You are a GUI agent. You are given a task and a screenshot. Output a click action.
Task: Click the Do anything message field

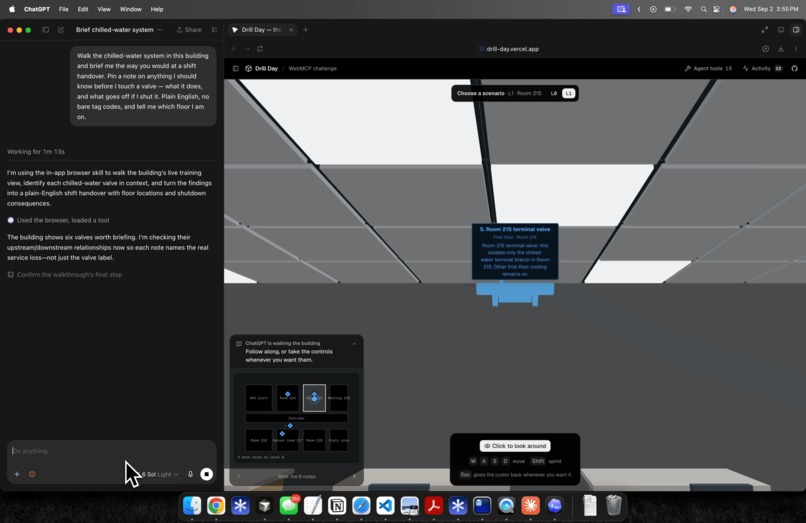[x=112, y=451]
